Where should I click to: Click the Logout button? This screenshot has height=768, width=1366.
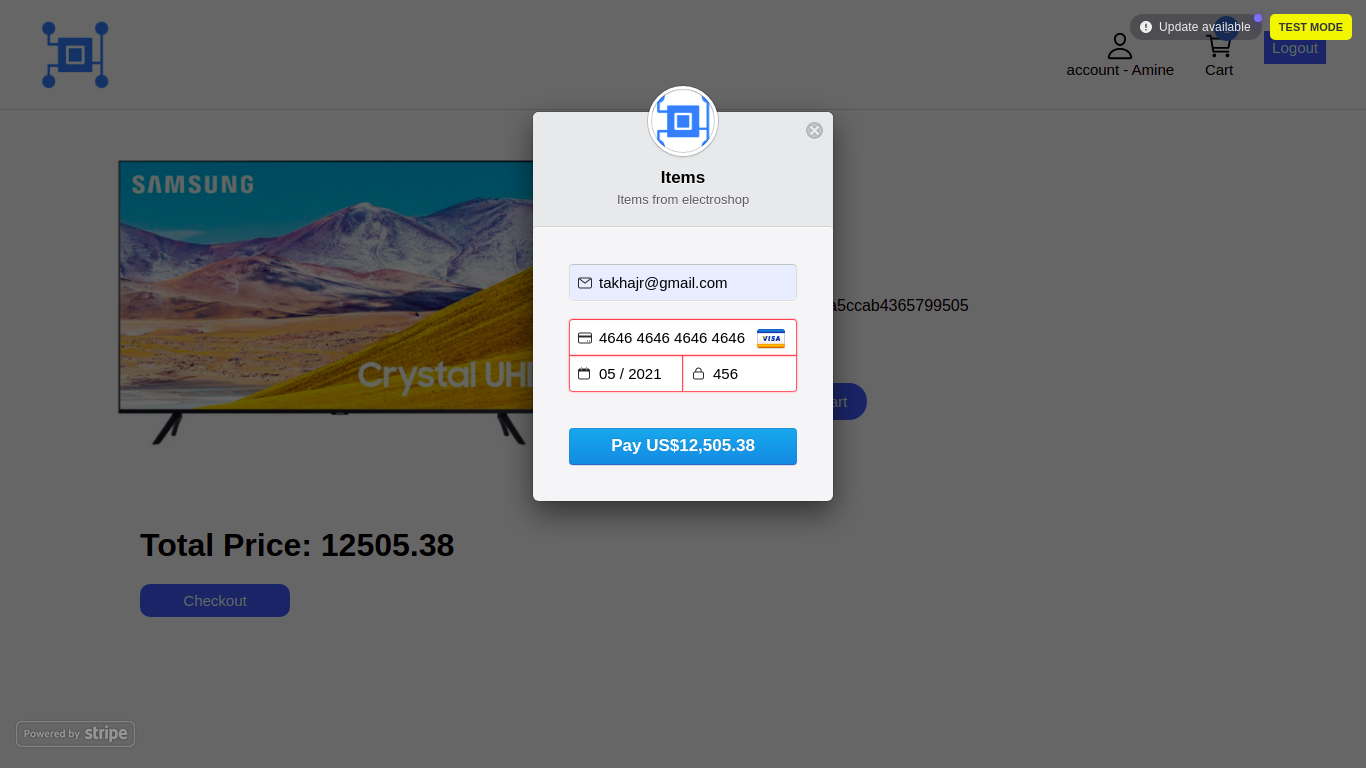(x=1295, y=48)
